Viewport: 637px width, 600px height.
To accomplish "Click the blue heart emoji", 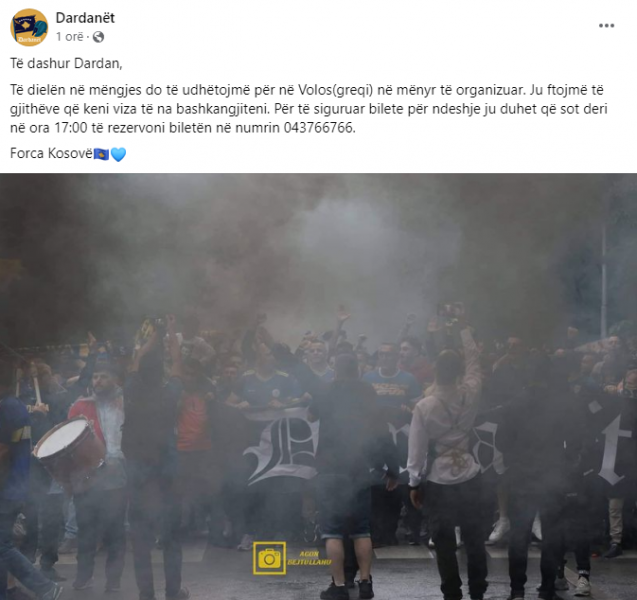I will click(118, 154).
